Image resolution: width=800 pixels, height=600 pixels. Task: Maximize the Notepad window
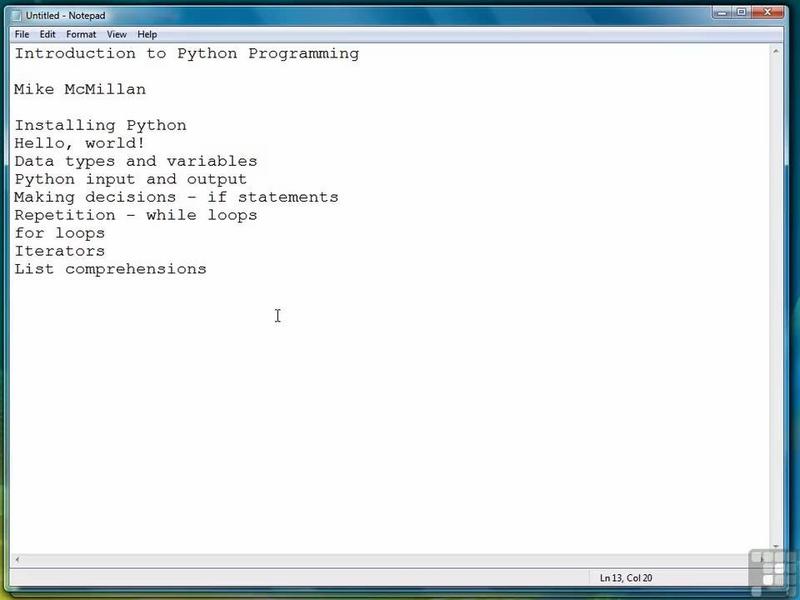pos(741,12)
